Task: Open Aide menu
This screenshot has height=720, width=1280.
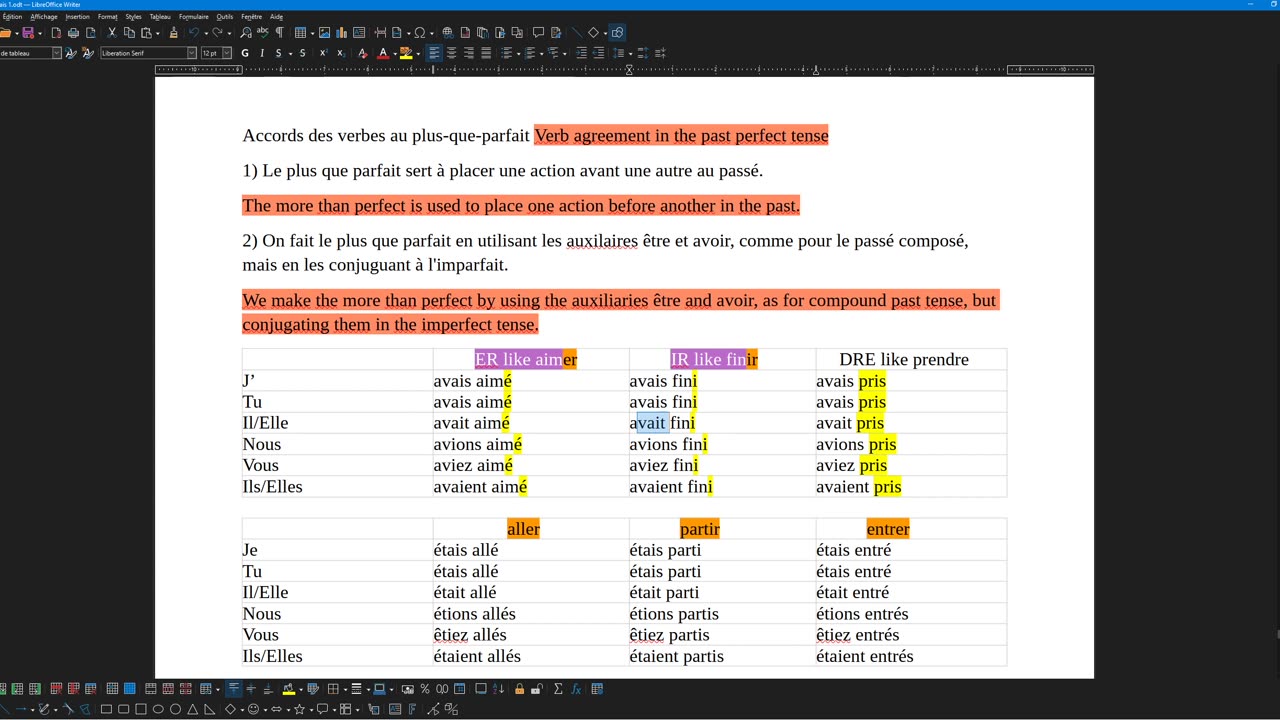Action: pyautogui.click(x=276, y=17)
